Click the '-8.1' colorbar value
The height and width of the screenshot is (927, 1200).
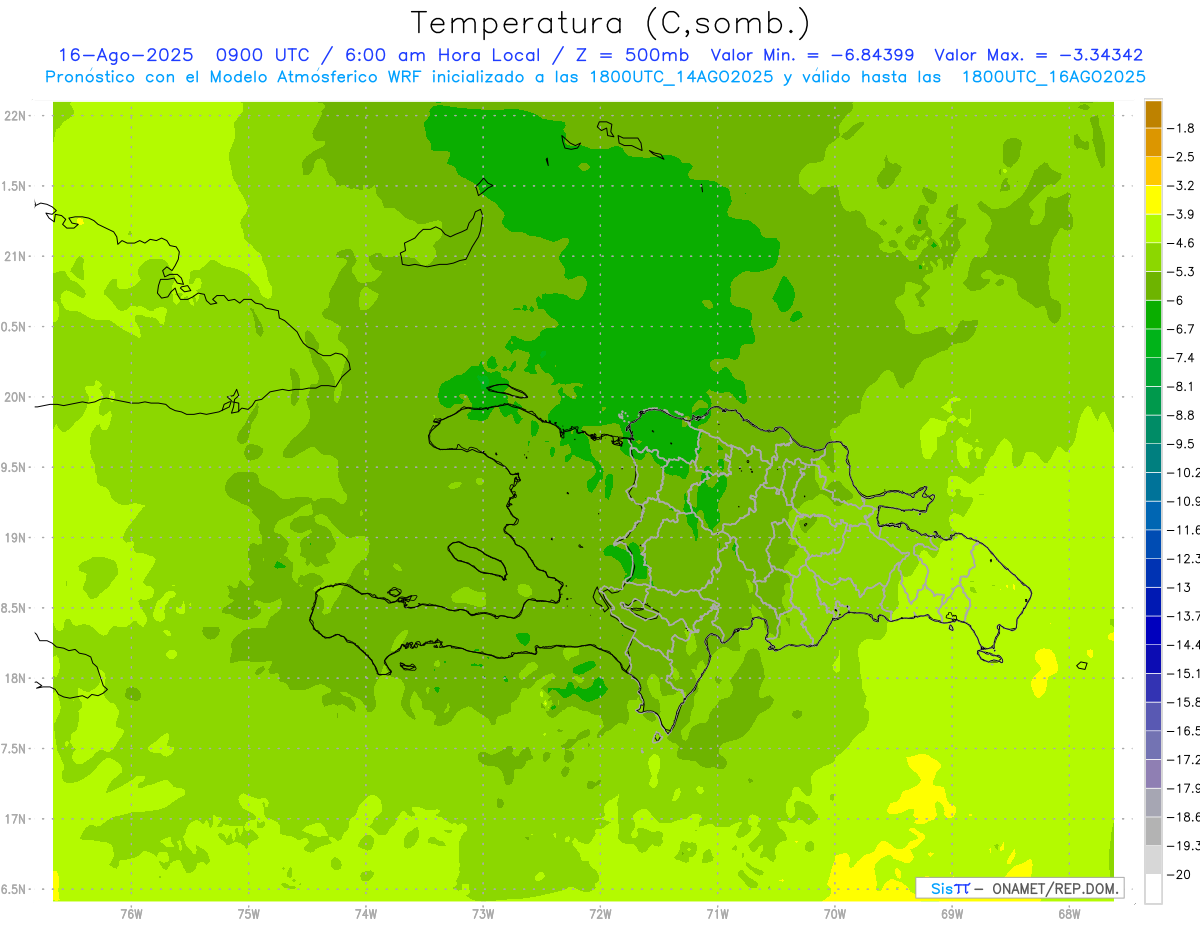point(1181,386)
